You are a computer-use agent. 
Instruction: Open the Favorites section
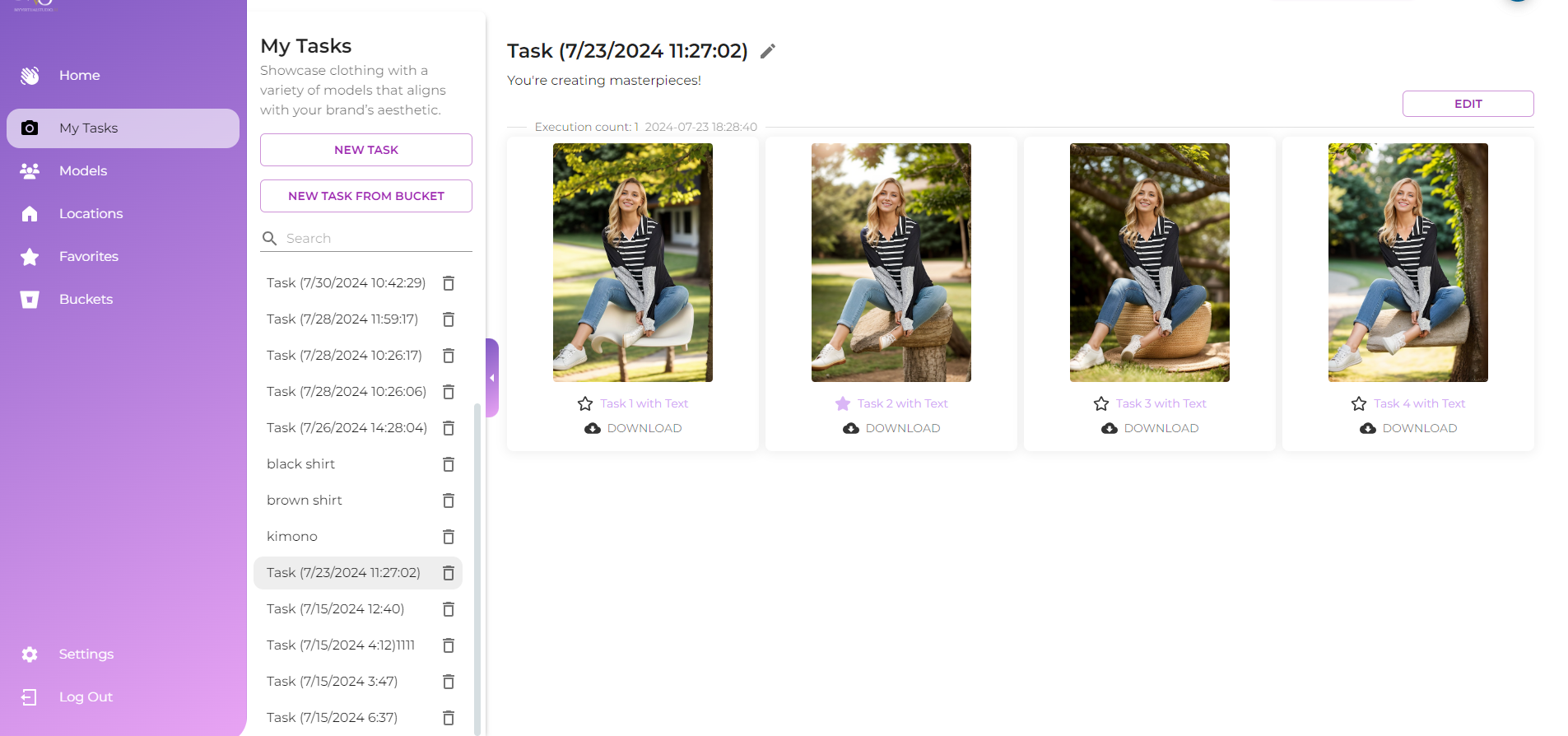88,257
